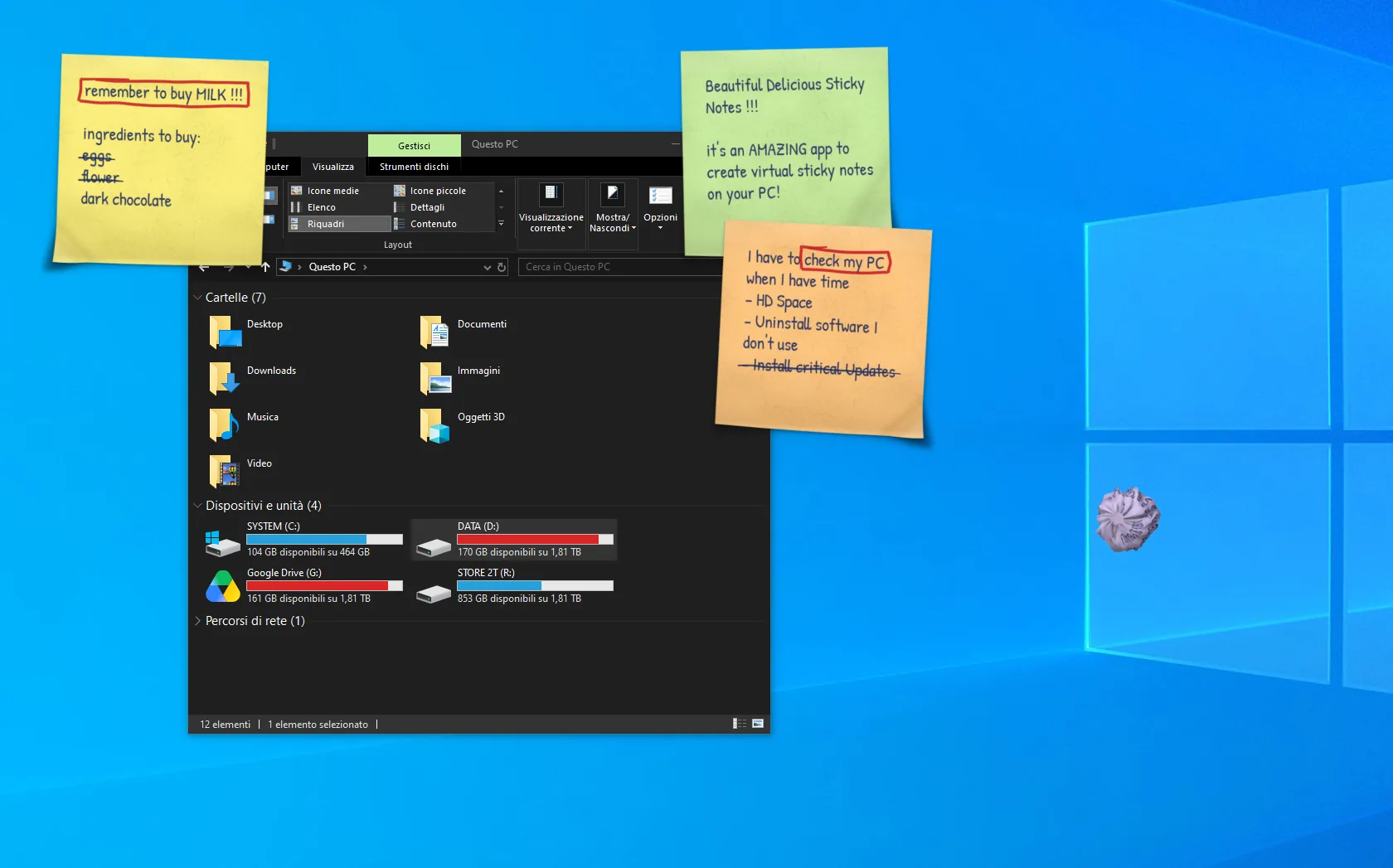Viewport: 1393px width, 868px height.
Task: Select the Gestisci contextual tab
Action: coord(414,145)
